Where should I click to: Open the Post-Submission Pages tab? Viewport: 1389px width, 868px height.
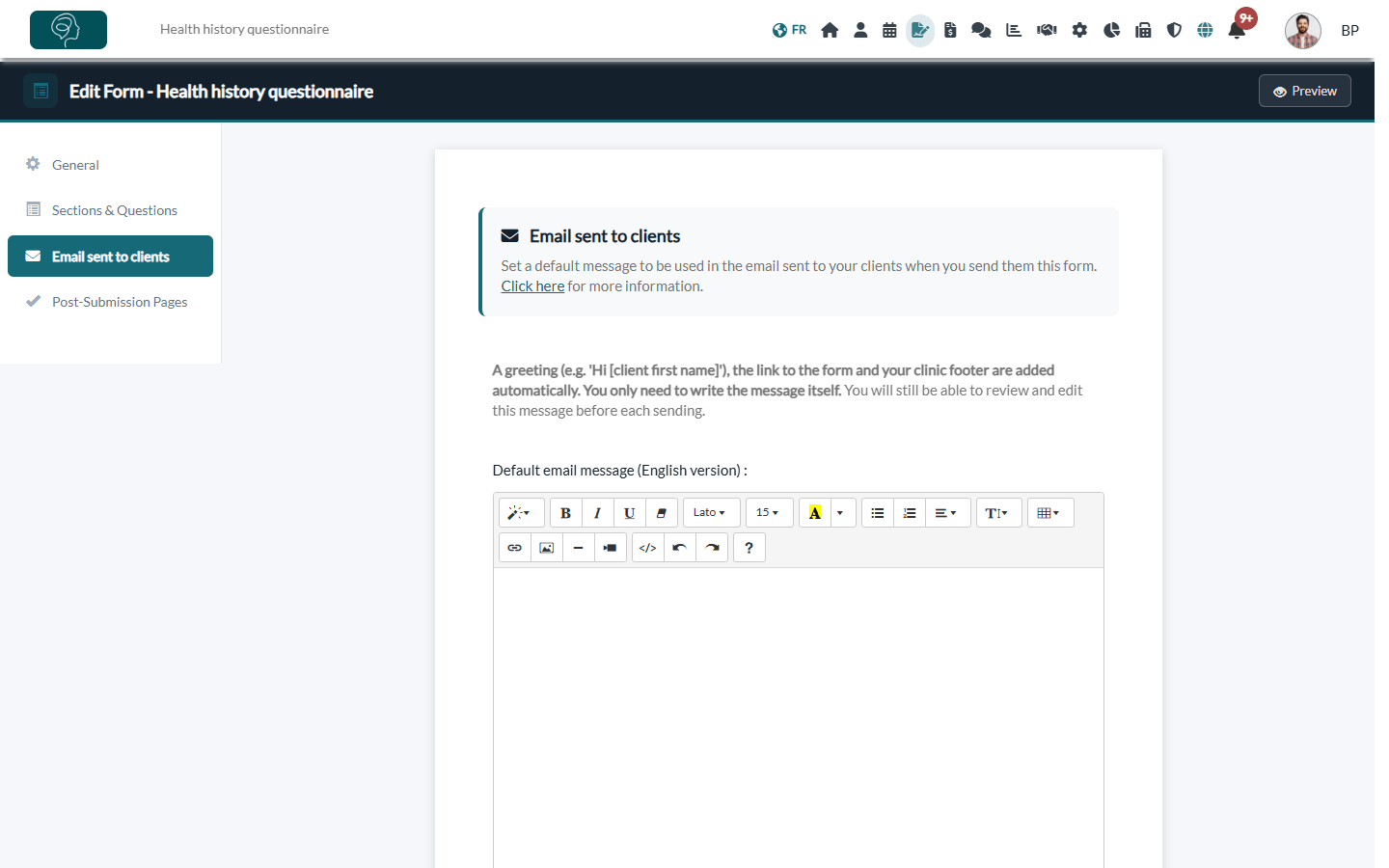(110, 302)
